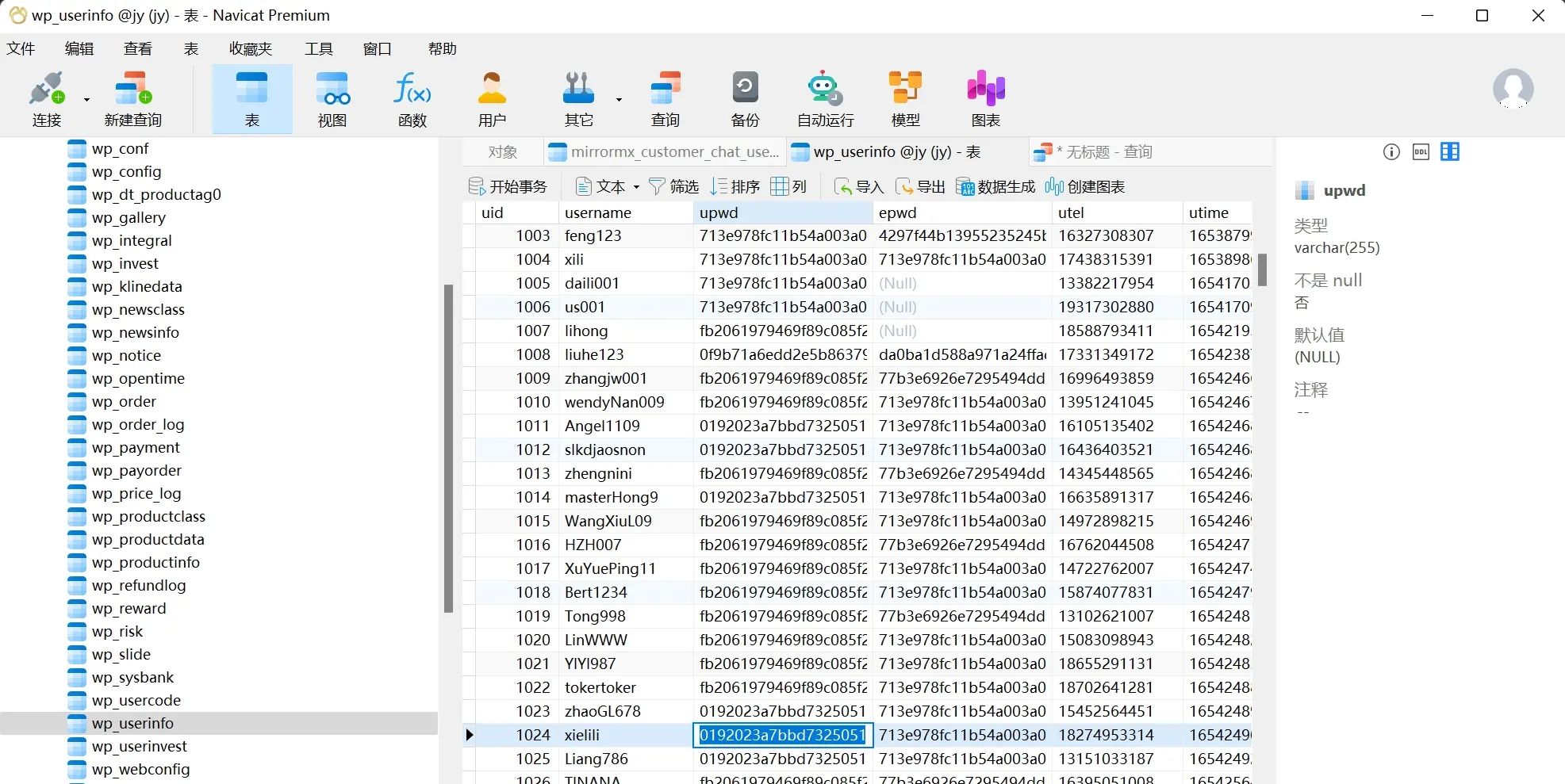Viewport: 1565px width, 784px height.
Task: Click the User (用户) toolbar icon
Action: click(492, 89)
